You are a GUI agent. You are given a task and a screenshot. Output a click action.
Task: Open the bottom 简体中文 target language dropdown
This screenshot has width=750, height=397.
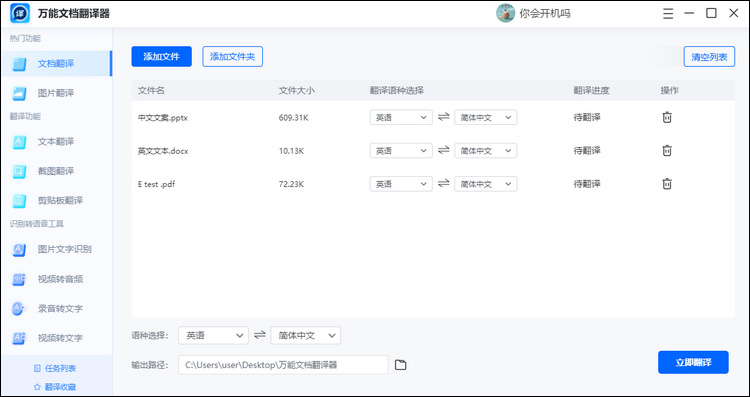[306, 335]
